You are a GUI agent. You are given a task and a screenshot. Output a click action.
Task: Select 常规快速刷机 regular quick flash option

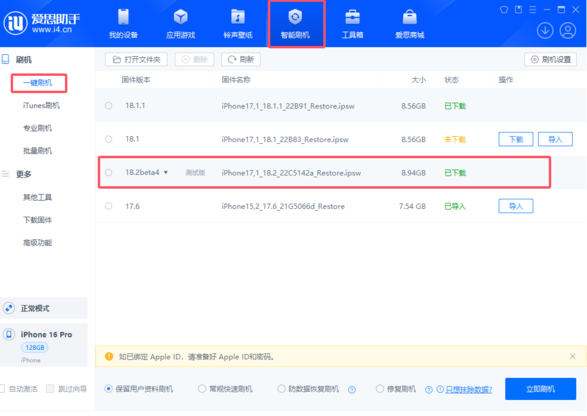tap(225, 389)
